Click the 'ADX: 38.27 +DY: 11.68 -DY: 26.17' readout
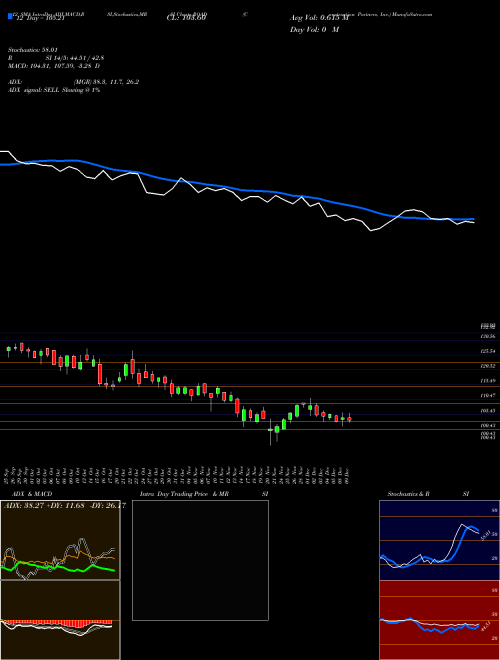The width and height of the screenshot is (500, 660). (x=64, y=506)
